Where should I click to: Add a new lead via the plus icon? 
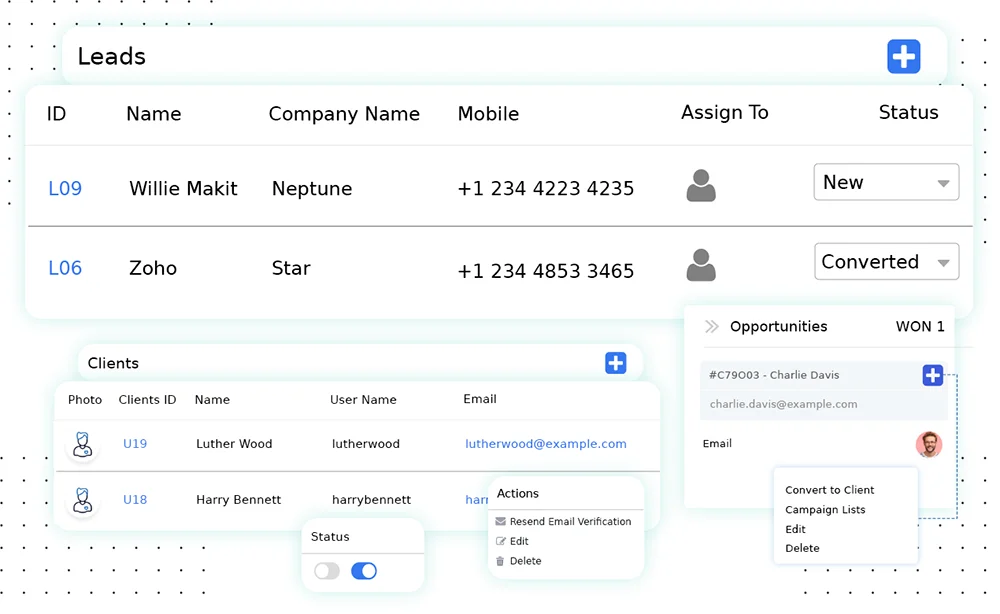[903, 57]
